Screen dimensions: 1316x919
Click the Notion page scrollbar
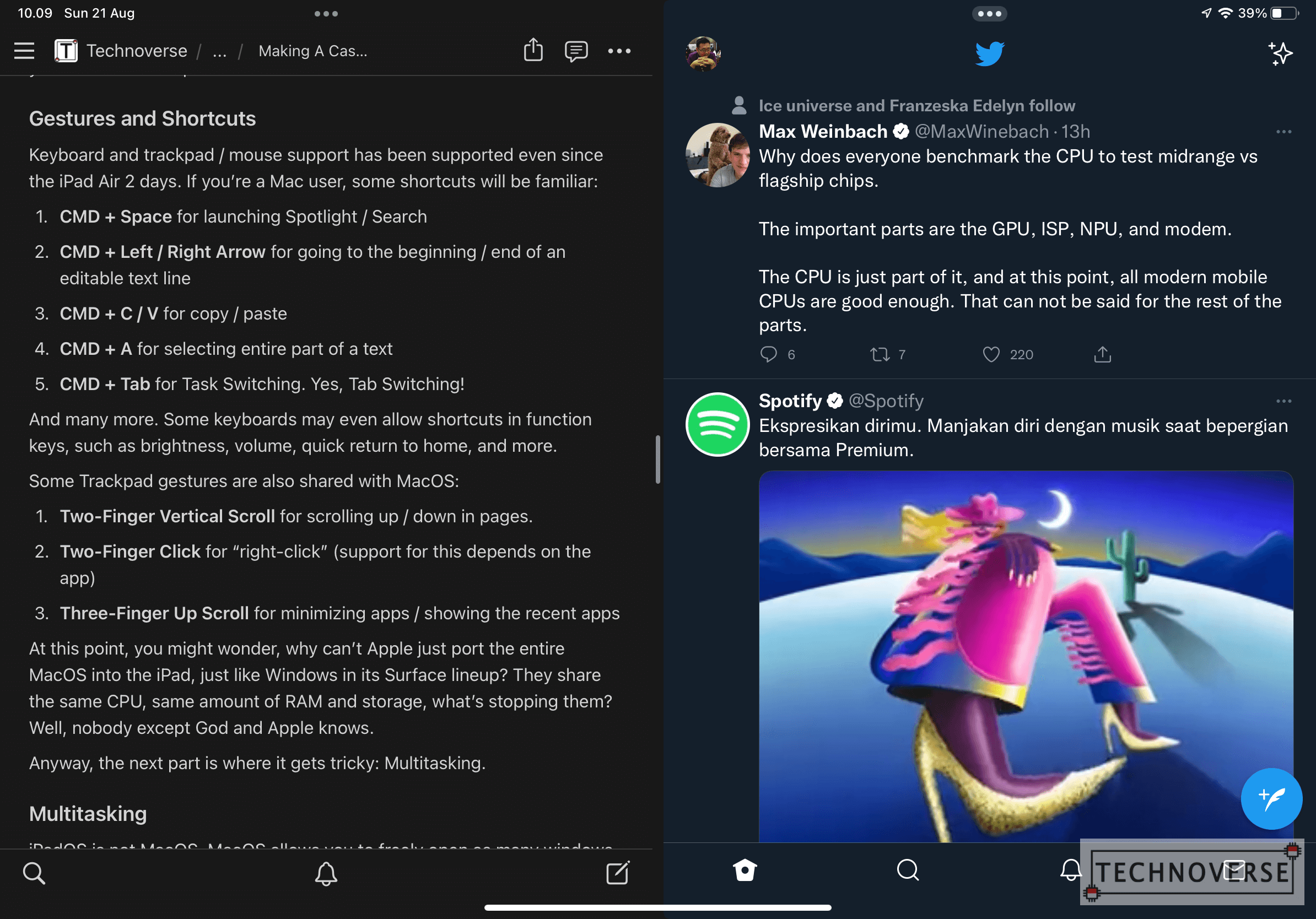(x=658, y=459)
